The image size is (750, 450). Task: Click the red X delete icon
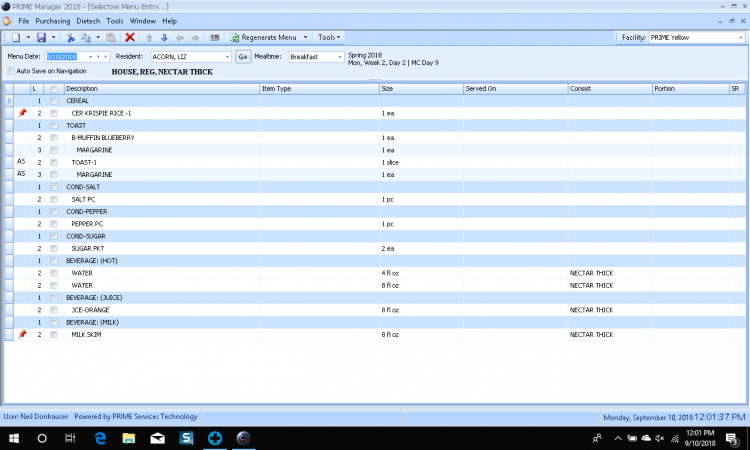coord(130,37)
